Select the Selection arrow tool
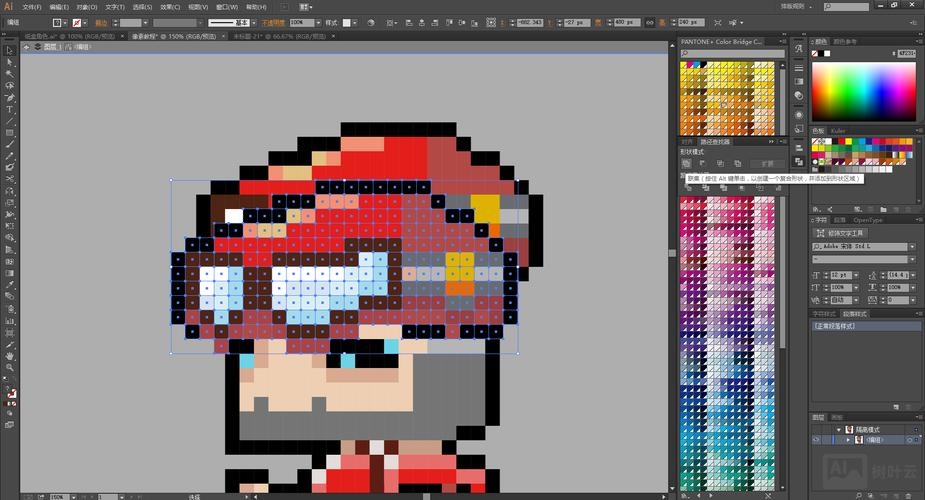 [10, 50]
